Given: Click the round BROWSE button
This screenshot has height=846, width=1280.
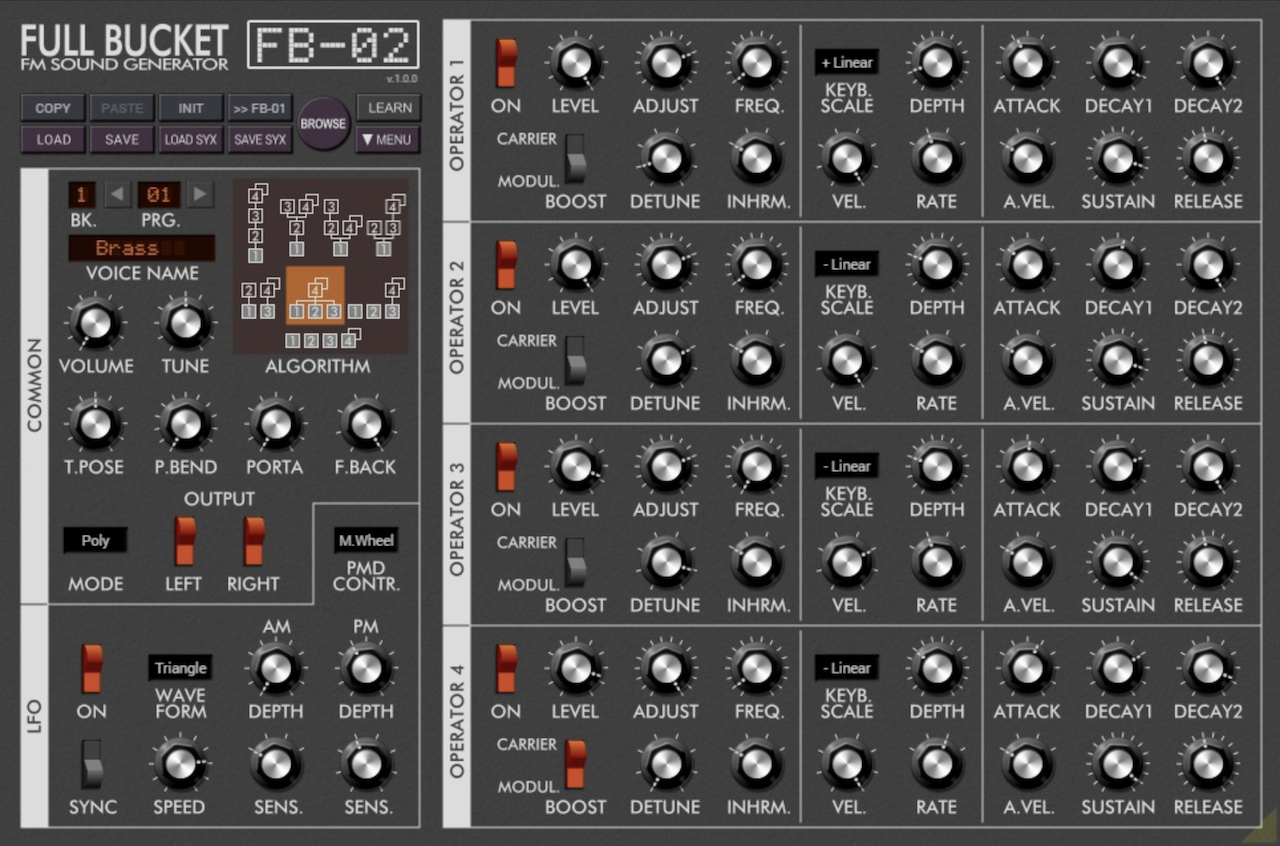Looking at the screenshot, I should 324,124.
